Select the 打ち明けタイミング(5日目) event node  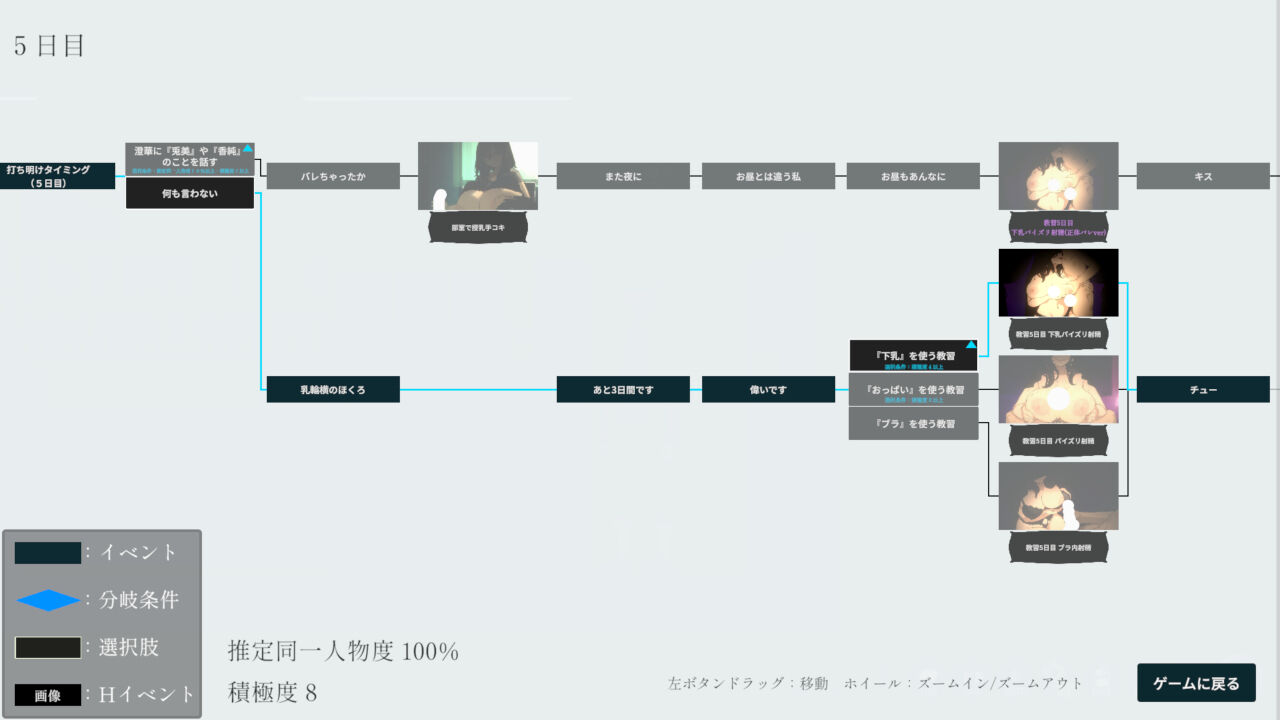(x=57, y=176)
